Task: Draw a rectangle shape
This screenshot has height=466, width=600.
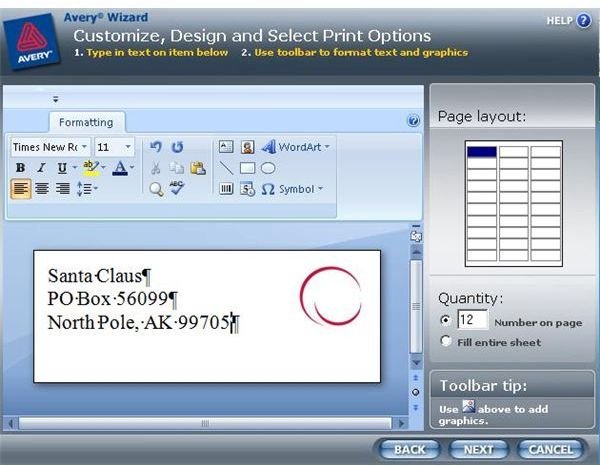Action: 247,168
